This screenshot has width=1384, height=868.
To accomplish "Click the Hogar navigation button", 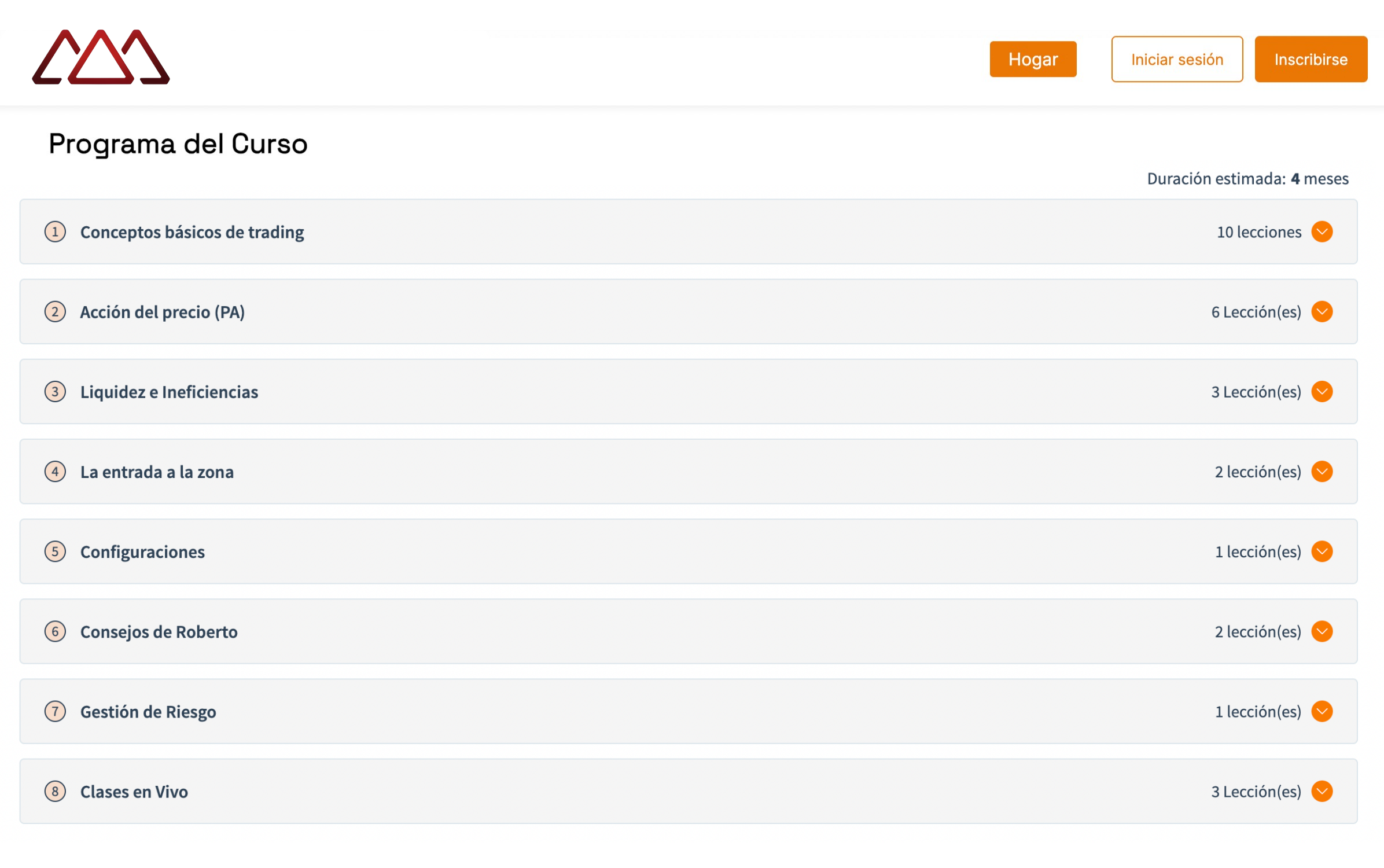I will click(x=1033, y=58).
